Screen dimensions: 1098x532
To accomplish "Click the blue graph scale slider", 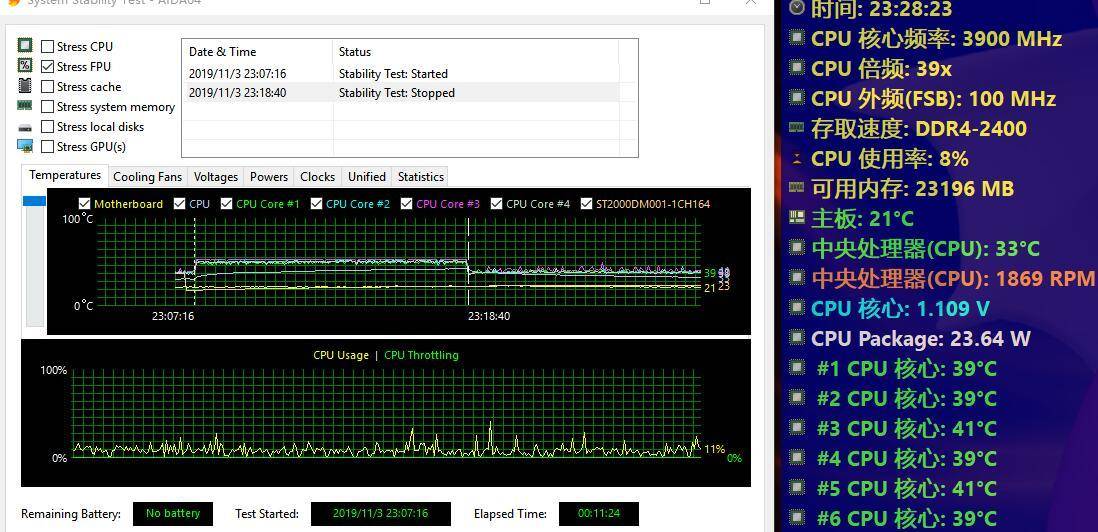I will pyautogui.click(x=34, y=201).
